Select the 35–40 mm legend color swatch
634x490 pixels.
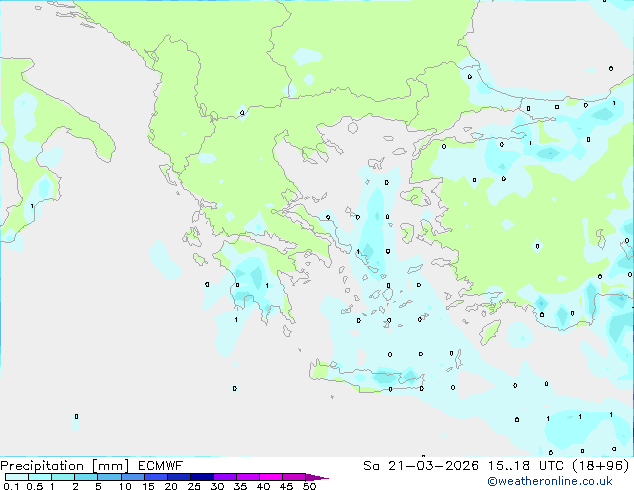[247, 477]
